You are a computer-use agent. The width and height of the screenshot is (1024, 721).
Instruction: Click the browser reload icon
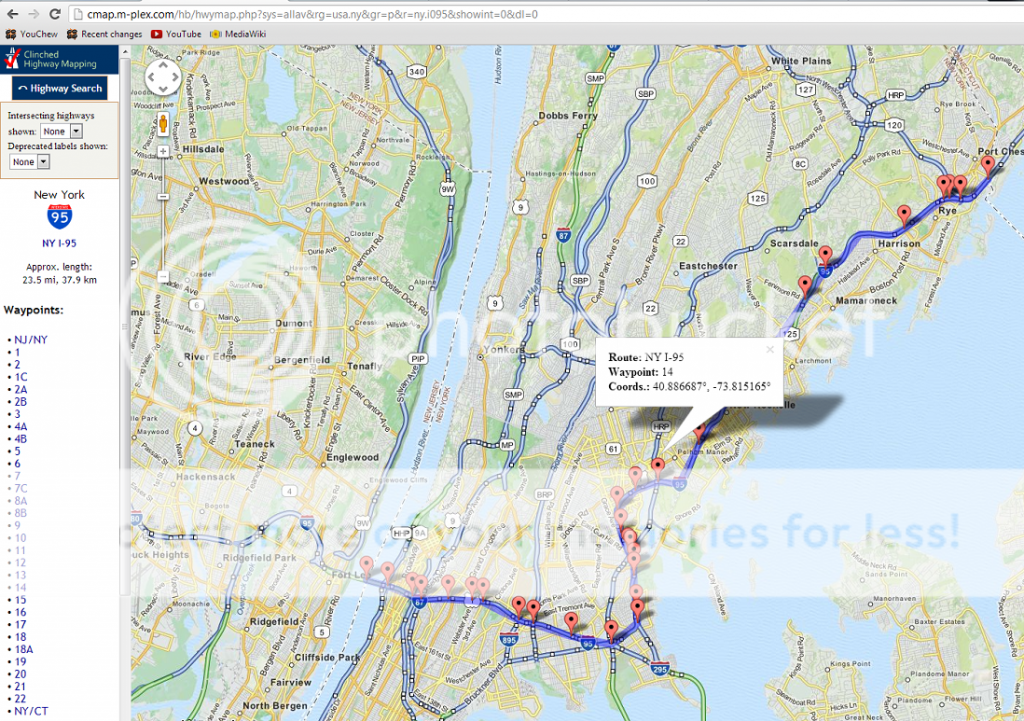tap(53, 15)
